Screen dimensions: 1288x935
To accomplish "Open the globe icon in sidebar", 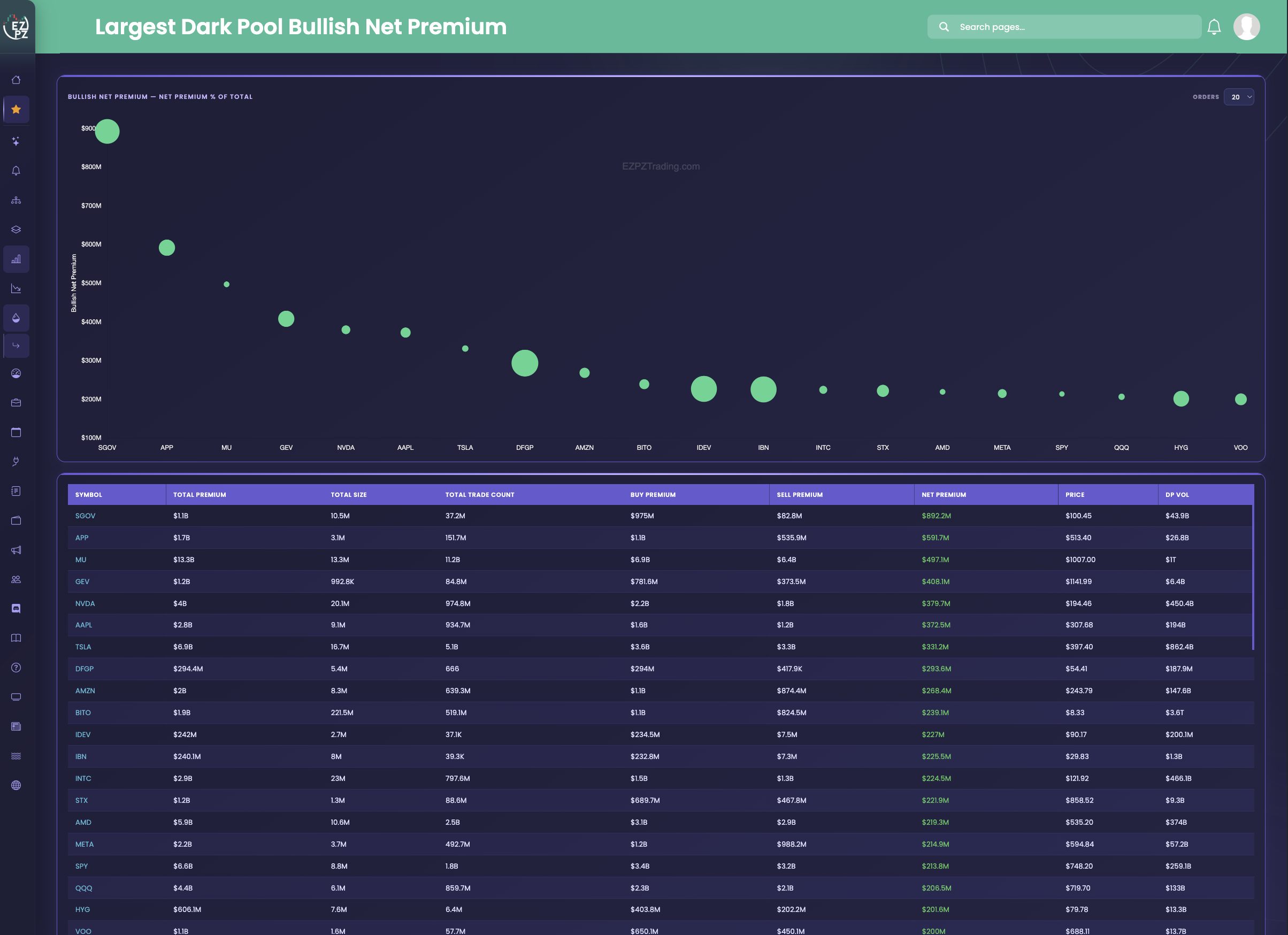I will [16, 785].
